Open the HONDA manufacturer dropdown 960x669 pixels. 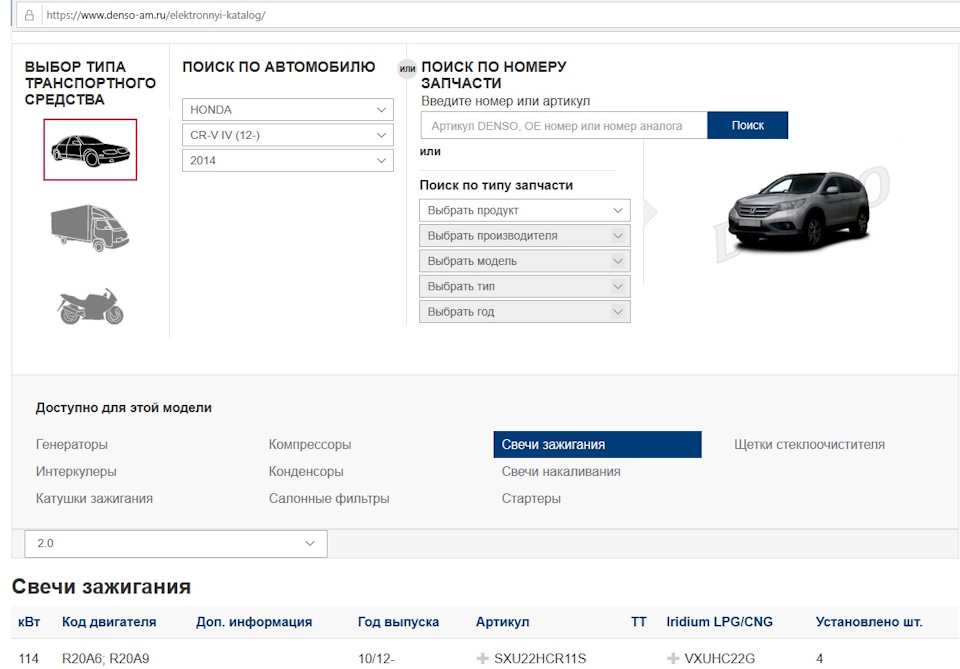click(288, 110)
